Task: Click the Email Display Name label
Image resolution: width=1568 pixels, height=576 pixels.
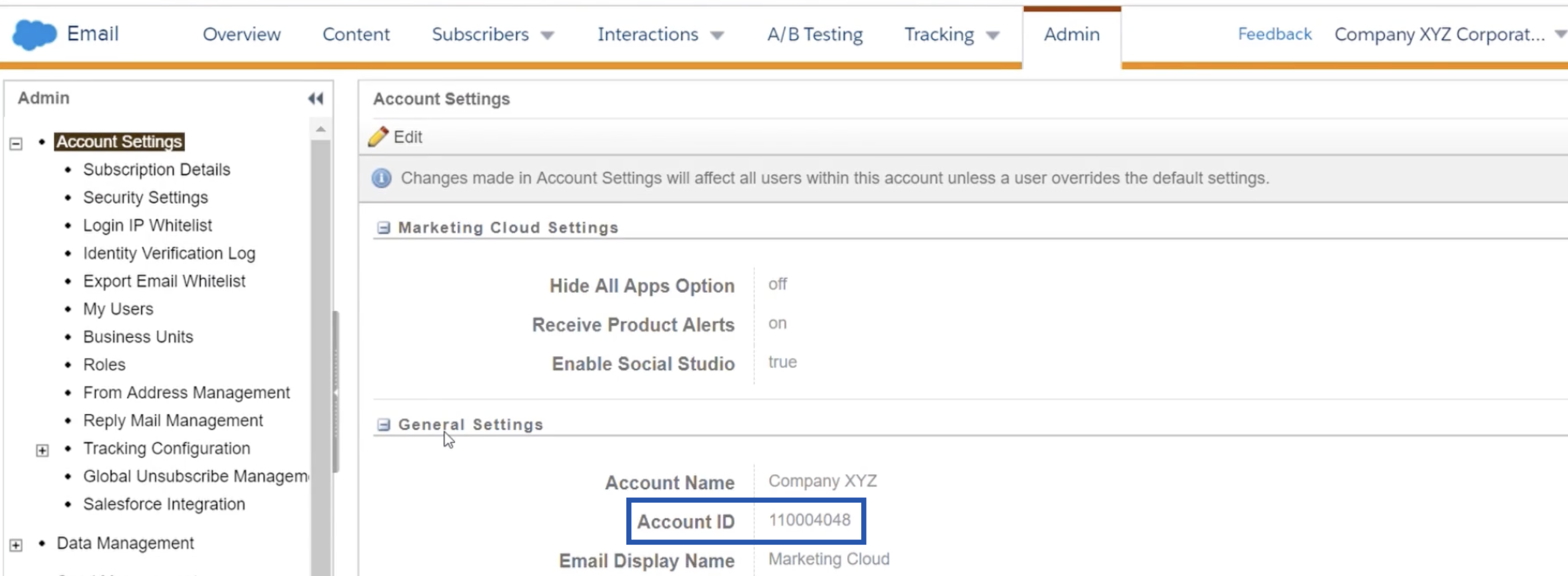Action: (647, 560)
